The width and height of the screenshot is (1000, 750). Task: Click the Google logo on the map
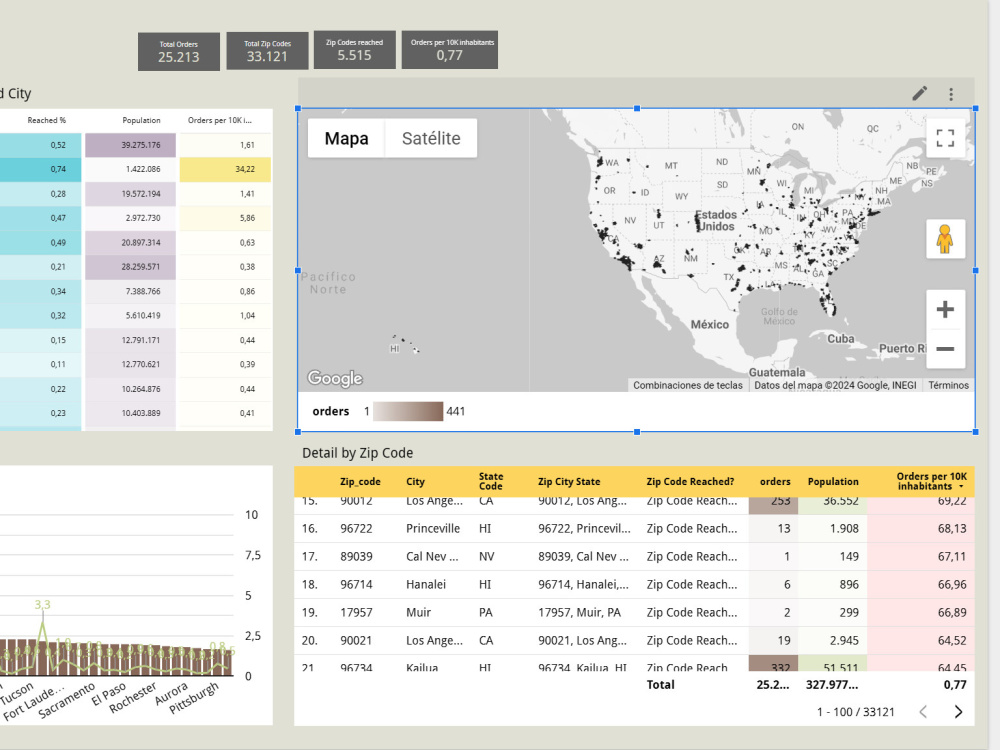click(334, 378)
